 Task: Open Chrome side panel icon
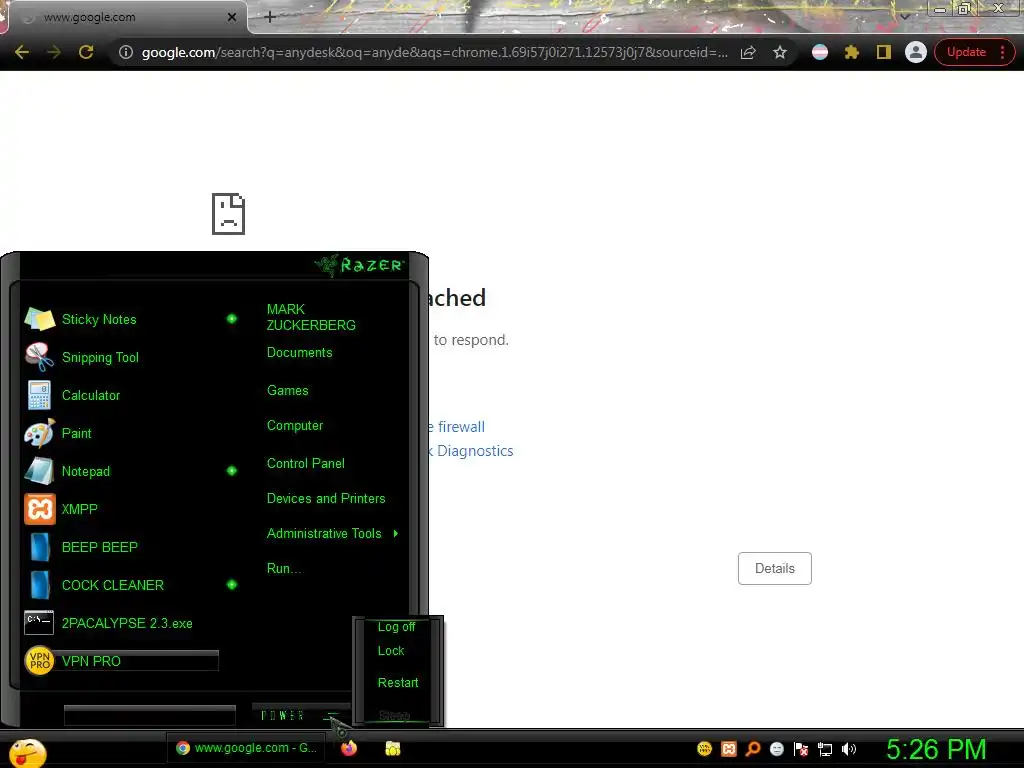884,52
